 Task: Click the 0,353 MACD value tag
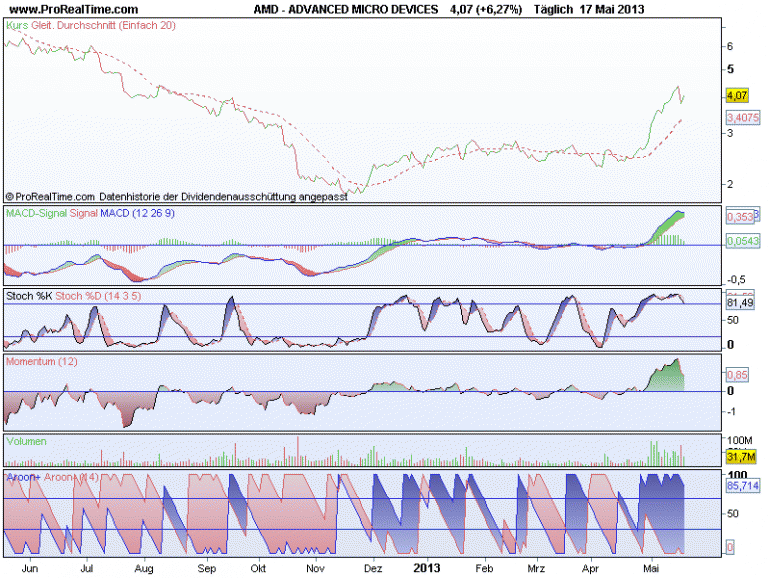point(740,217)
